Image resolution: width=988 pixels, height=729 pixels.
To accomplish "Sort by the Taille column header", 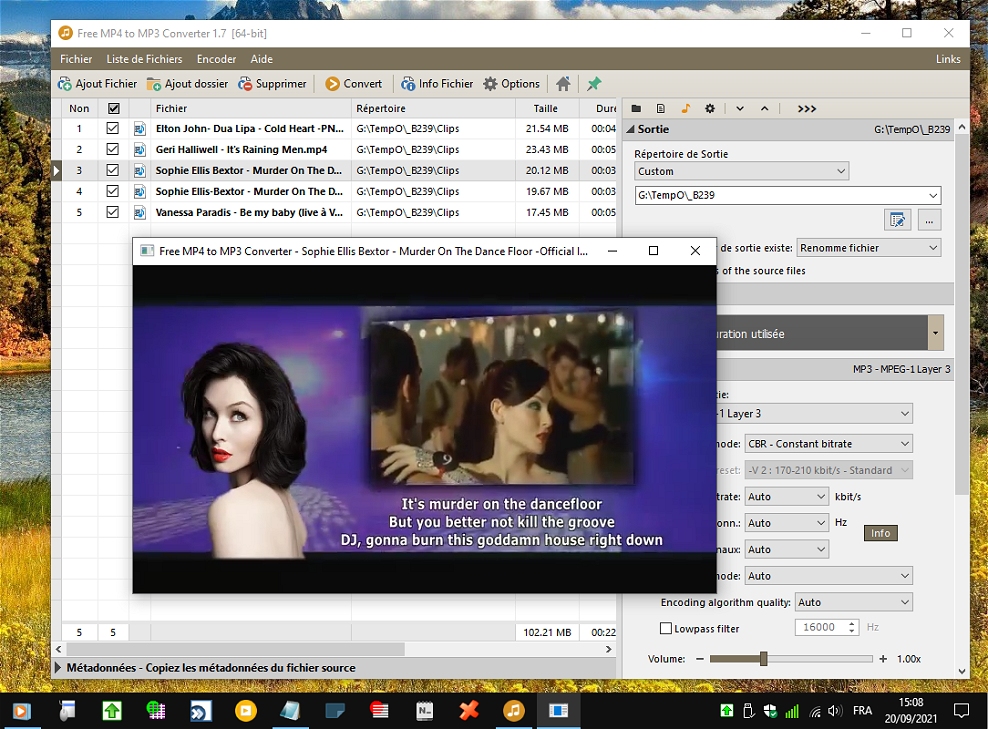I will [x=546, y=108].
